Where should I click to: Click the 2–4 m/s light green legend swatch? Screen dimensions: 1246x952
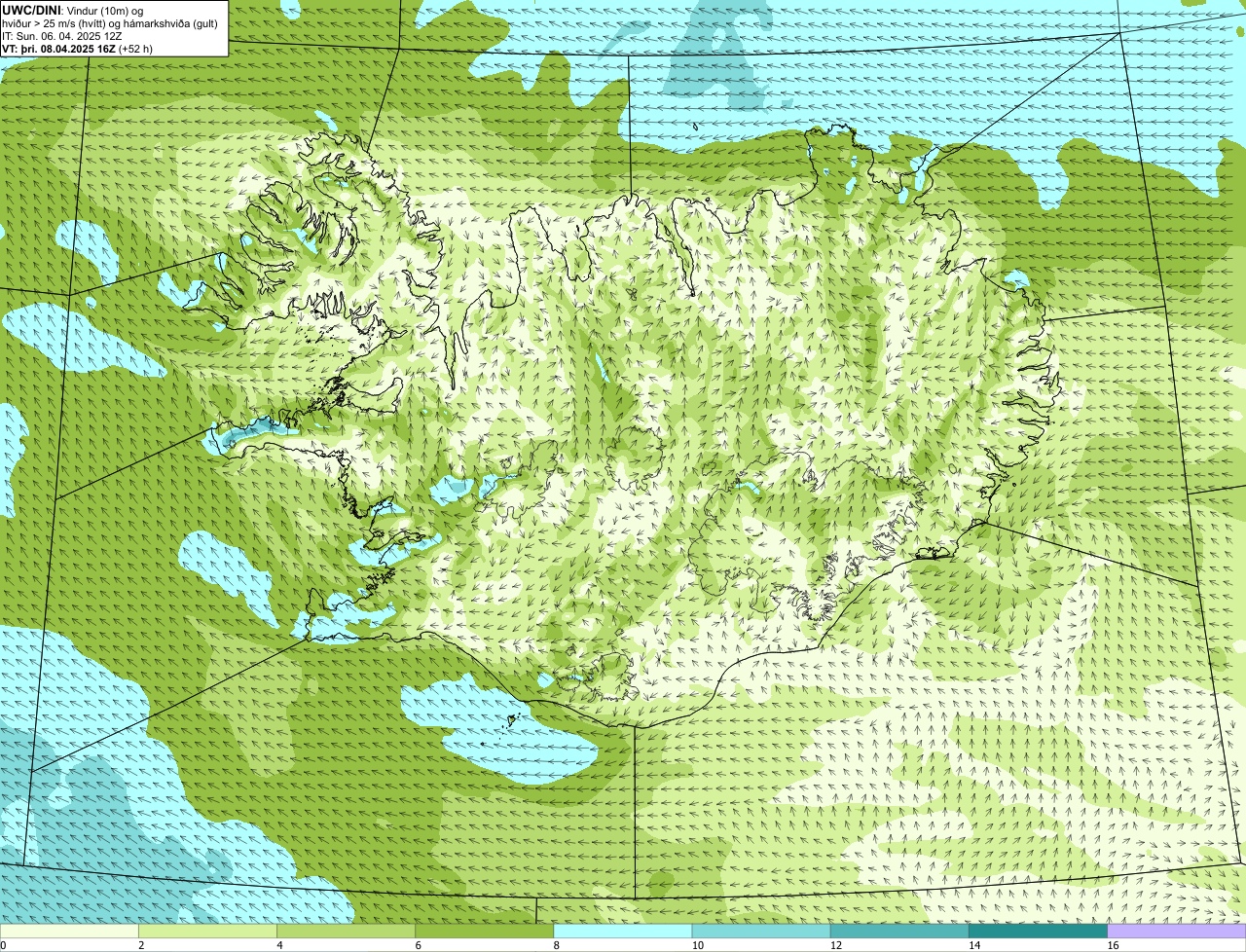point(207,931)
